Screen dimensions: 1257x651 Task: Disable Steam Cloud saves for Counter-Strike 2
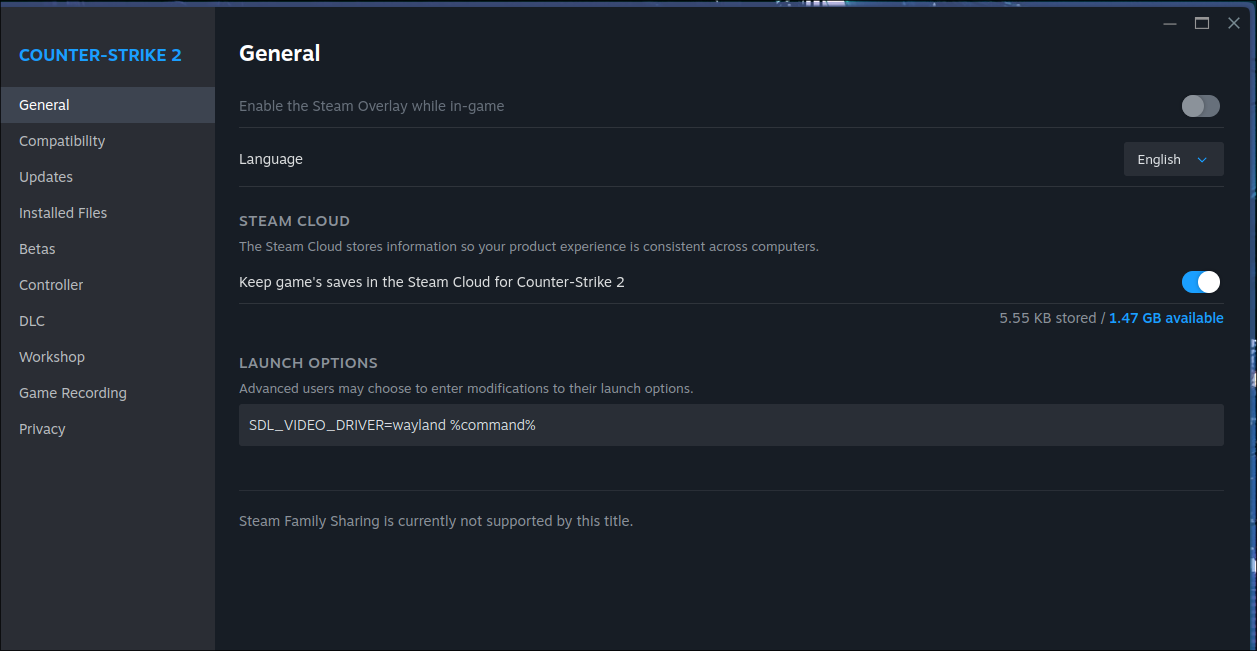[1201, 282]
